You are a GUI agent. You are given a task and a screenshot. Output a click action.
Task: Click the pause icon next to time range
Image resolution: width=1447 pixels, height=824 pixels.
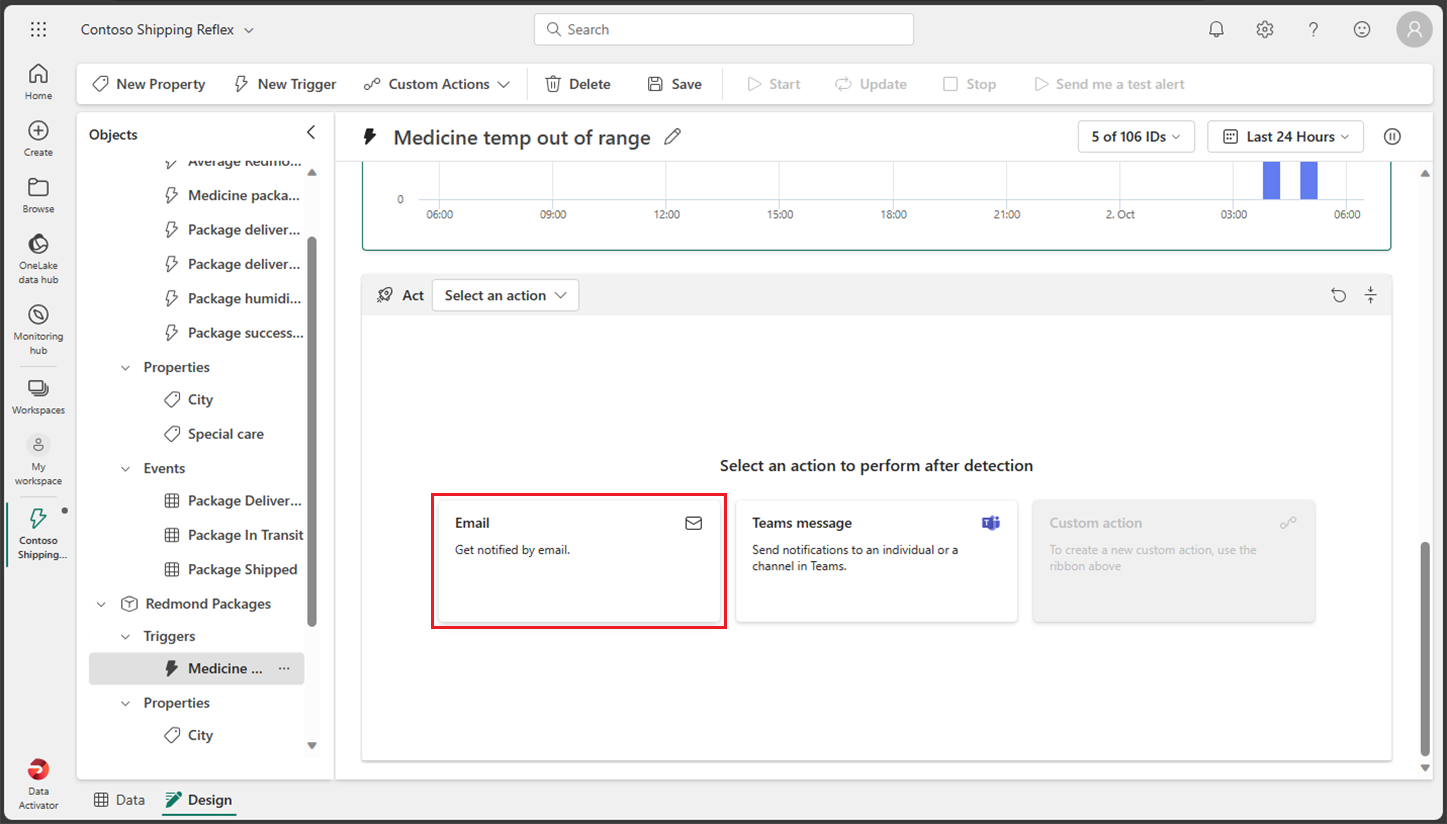coord(1392,137)
